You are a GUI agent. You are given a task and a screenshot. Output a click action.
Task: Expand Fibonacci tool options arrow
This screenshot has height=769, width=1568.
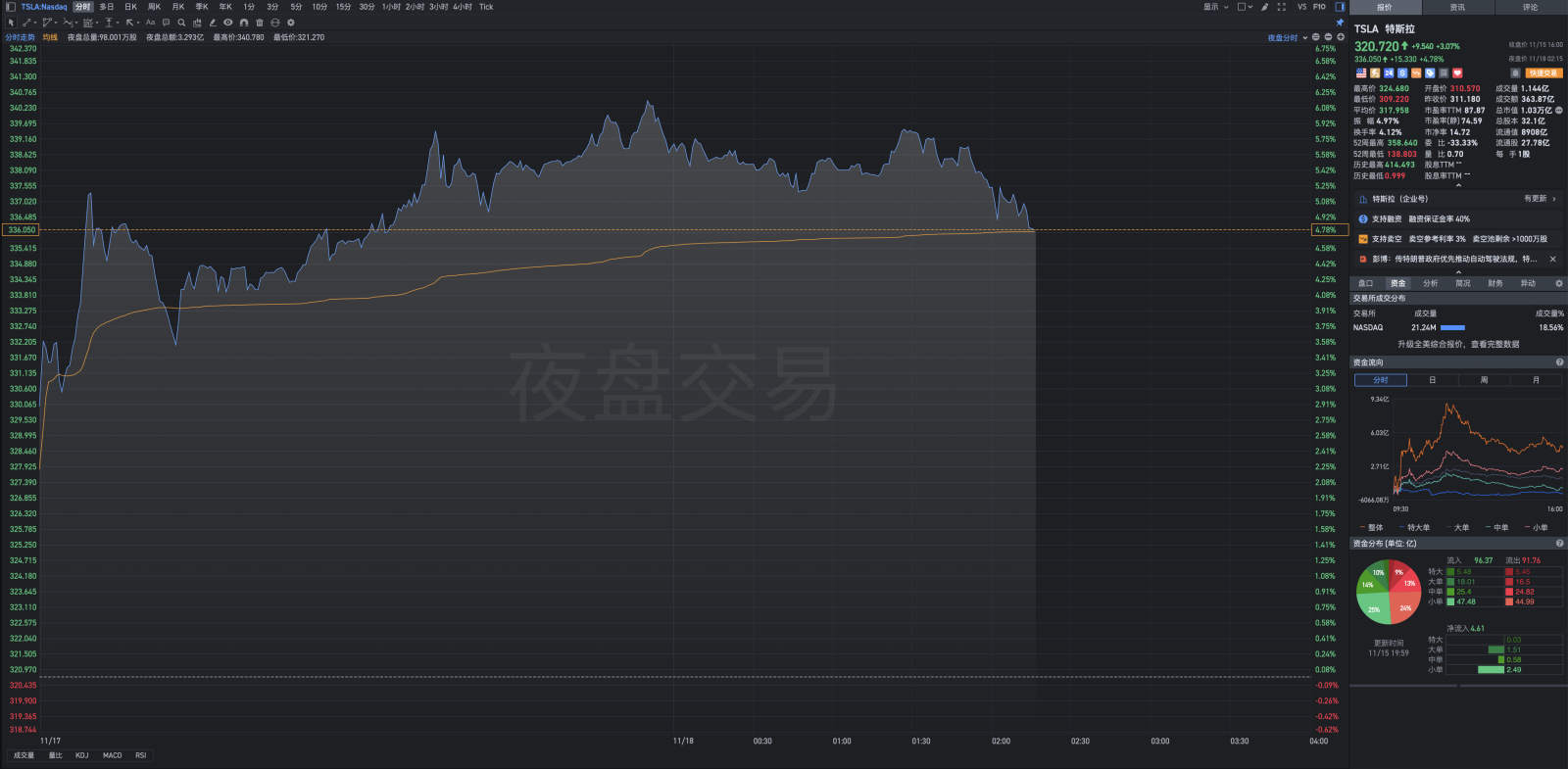coord(97,23)
